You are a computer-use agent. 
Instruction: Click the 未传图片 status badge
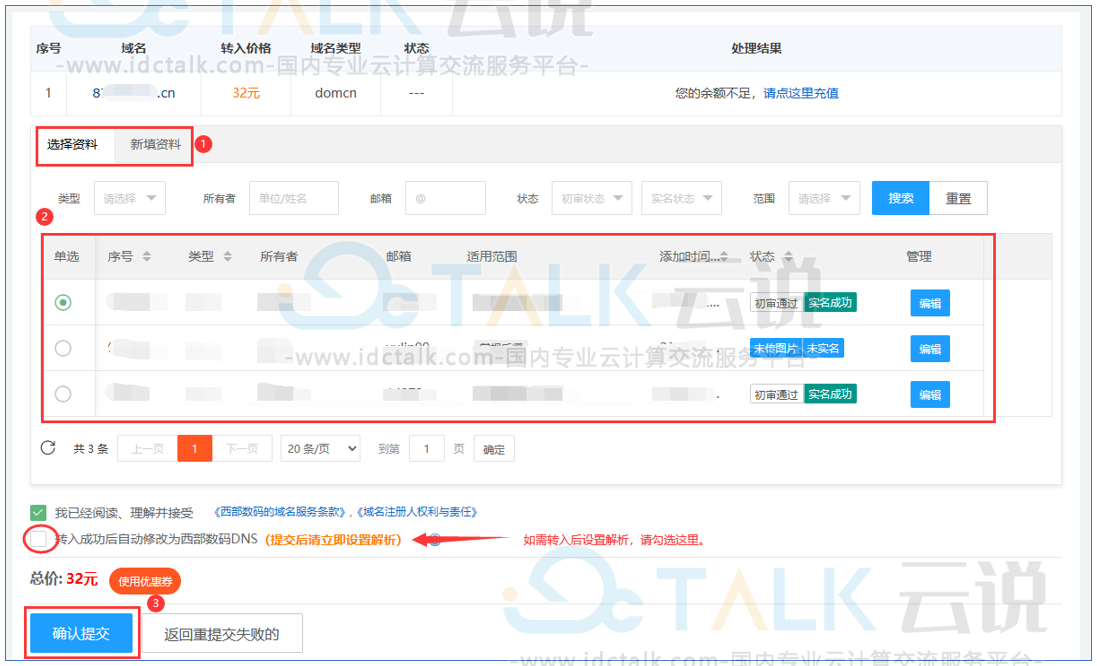pyautogui.click(x=776, y=348)
